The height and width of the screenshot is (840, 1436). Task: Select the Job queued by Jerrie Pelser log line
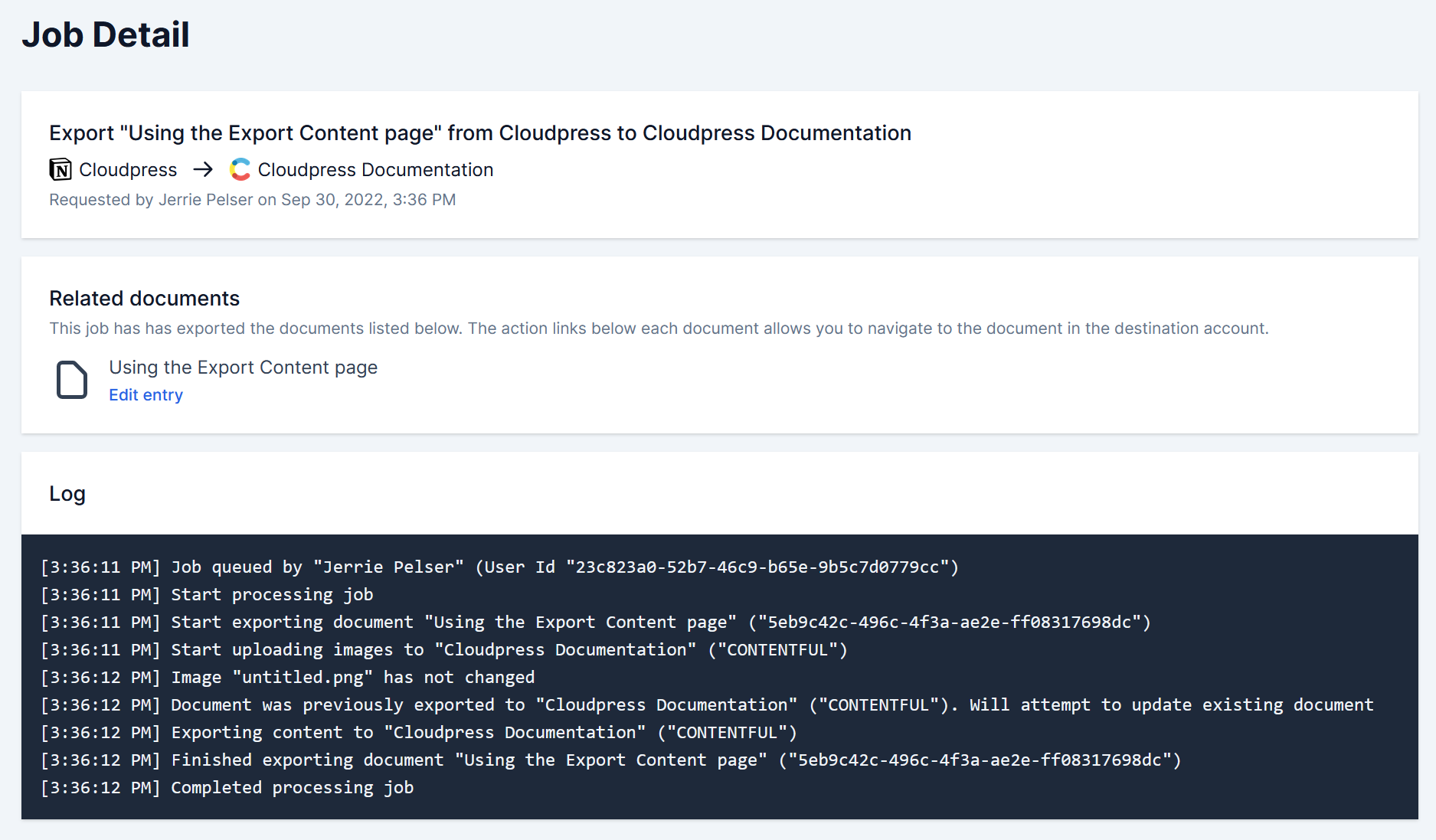(x=500, y=567)
